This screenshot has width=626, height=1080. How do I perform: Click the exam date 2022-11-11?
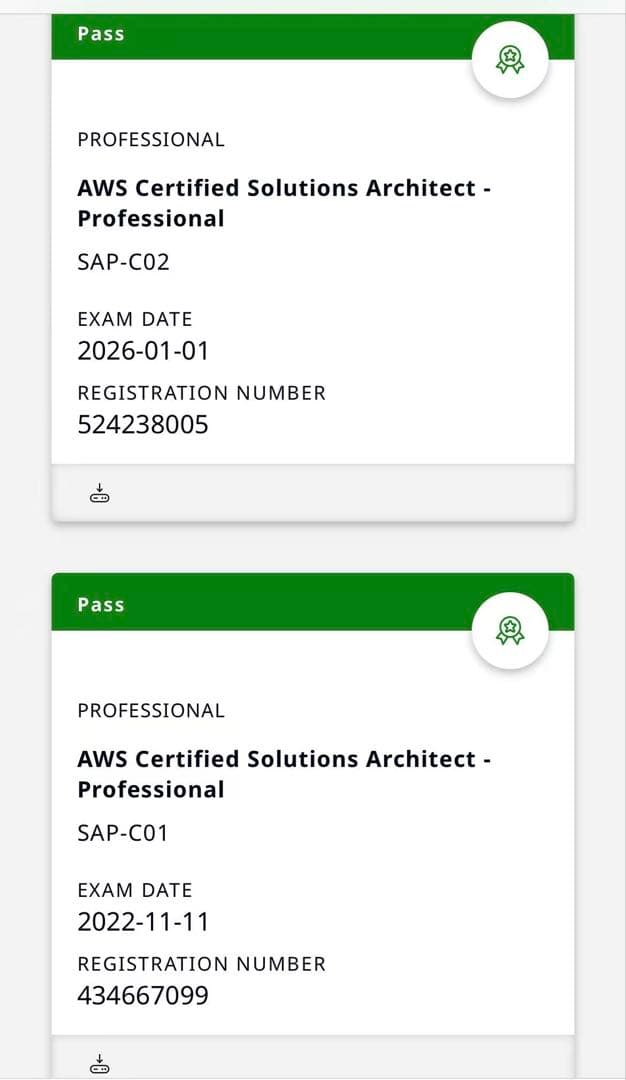click(141, 921)
